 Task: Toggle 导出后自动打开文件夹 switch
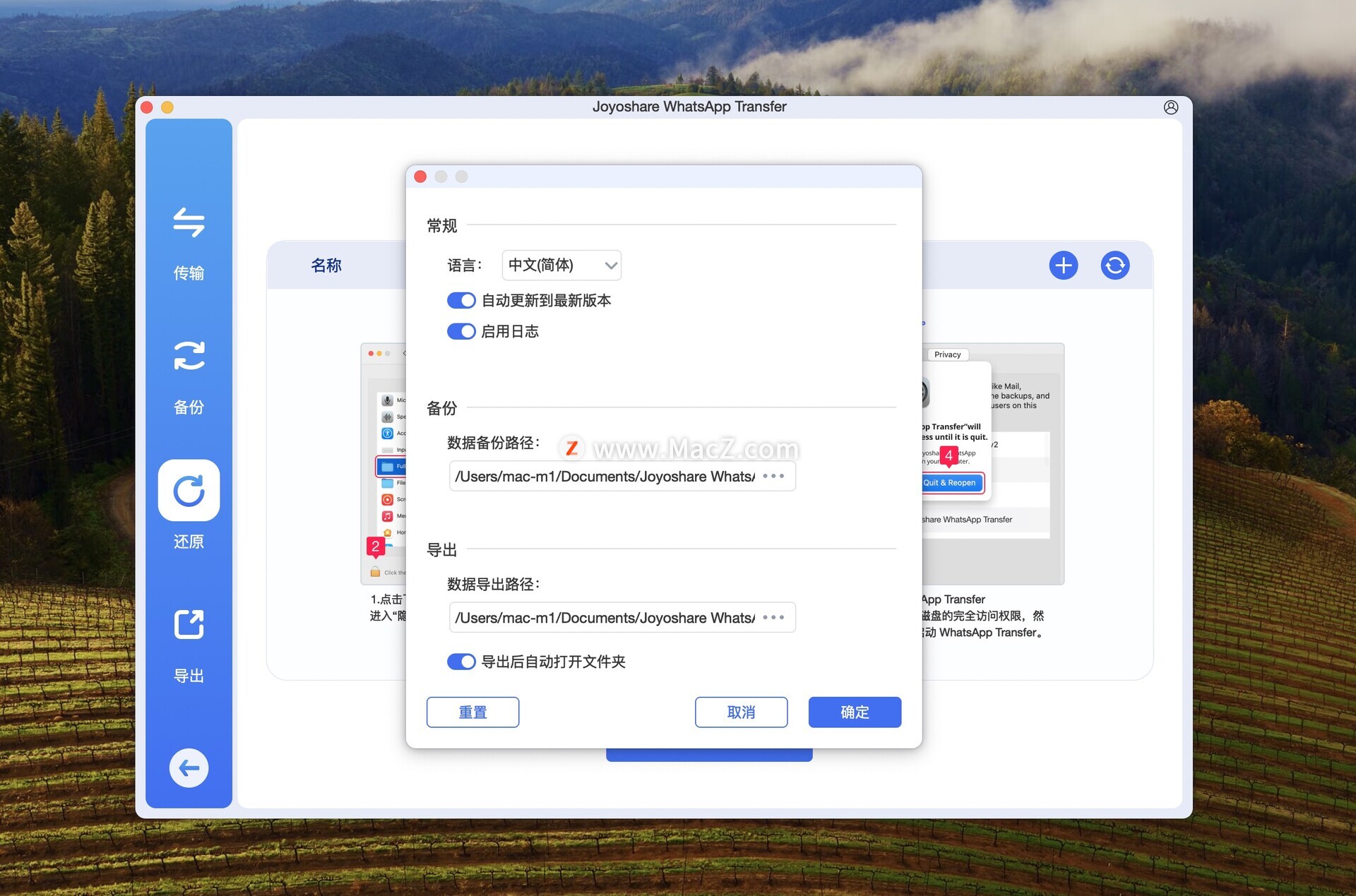pyautogui.click(x=461, y=662)
